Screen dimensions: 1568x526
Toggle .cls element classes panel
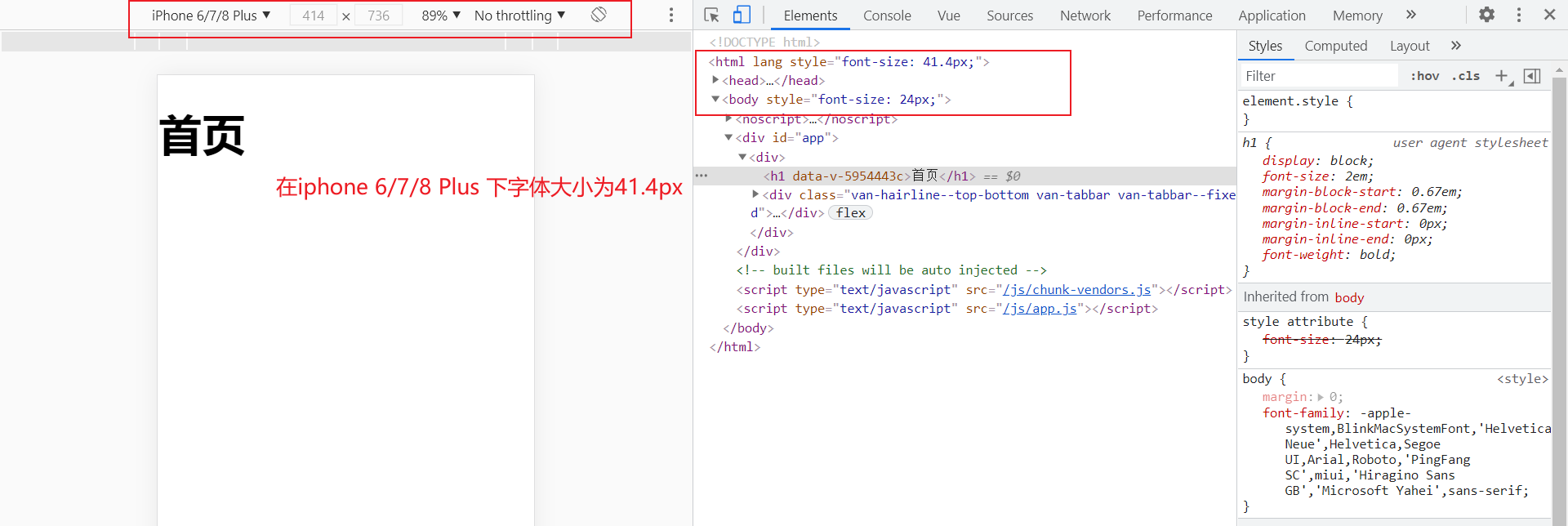point(1466,76)
